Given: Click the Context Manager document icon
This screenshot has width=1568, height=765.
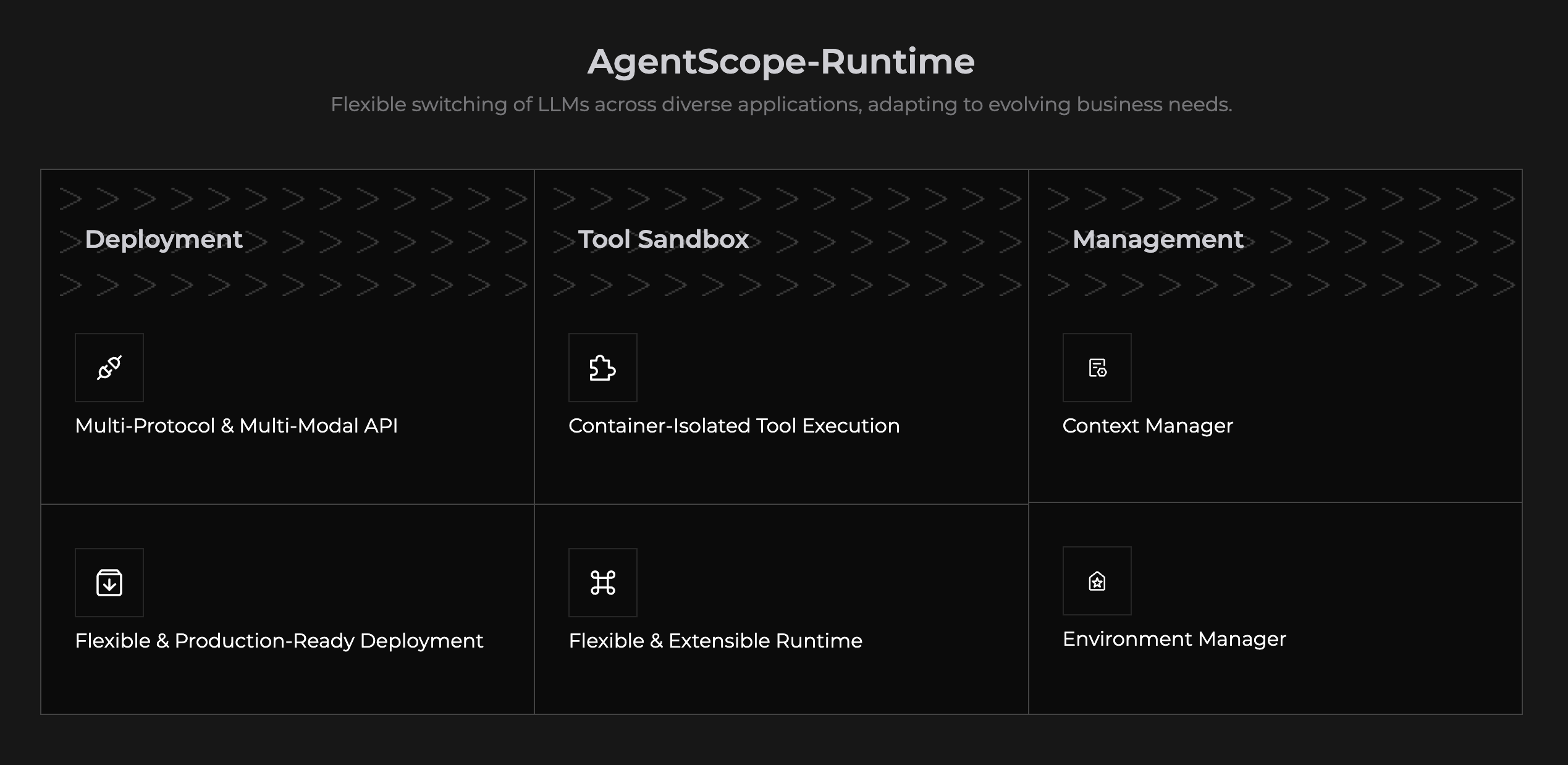Looking at the screenshot, I should (1097, 368).
